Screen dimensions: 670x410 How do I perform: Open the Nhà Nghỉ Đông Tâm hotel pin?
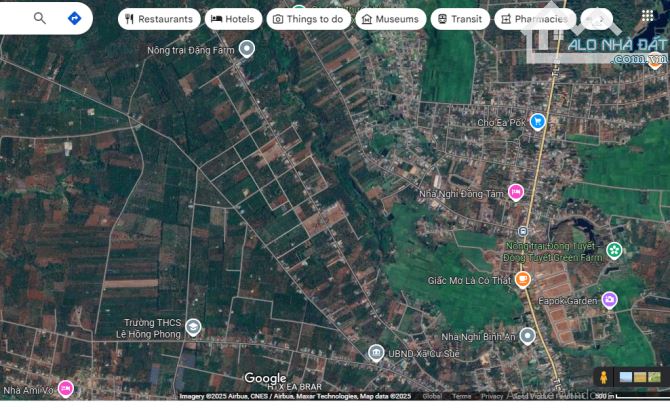(x=516, y=192)
